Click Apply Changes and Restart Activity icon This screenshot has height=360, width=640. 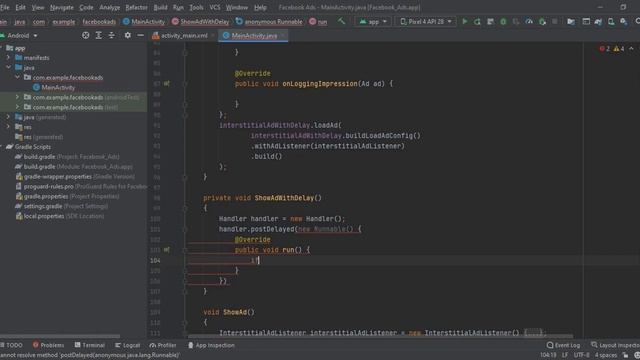477,22
